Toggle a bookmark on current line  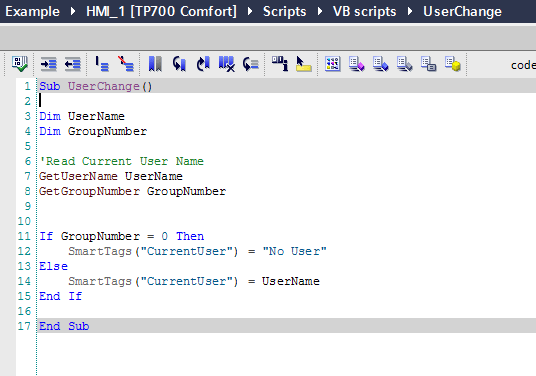(155, 64)
